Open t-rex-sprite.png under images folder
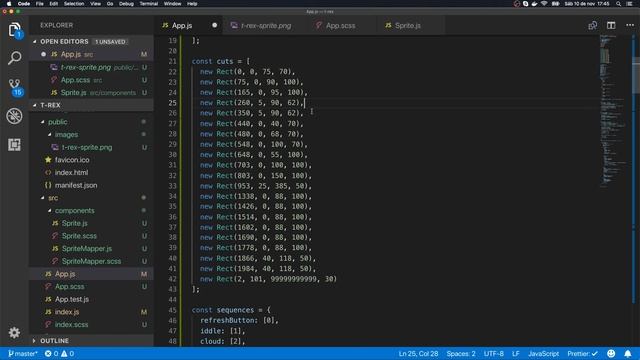Viewport: 640px width, 360px height. coord(91,147)
